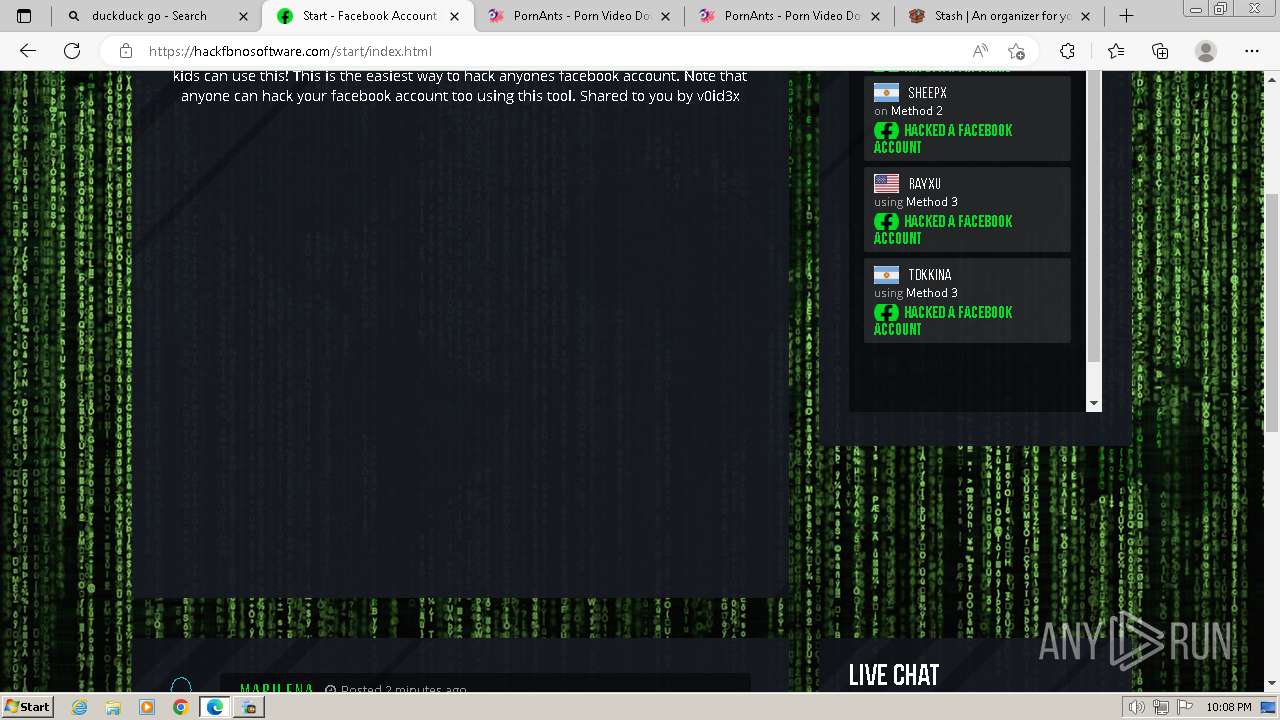The width and height of the screenshot is (1280, 720).
Task: Open a new browser tab
Action: tap(1127, 16)
